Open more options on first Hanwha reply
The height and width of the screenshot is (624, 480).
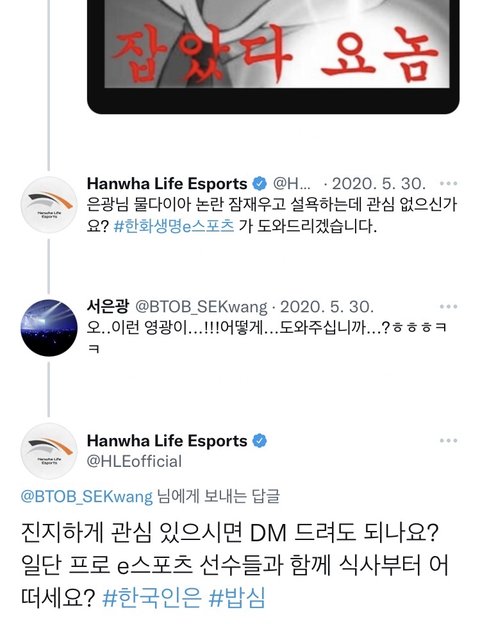(449, 183)
